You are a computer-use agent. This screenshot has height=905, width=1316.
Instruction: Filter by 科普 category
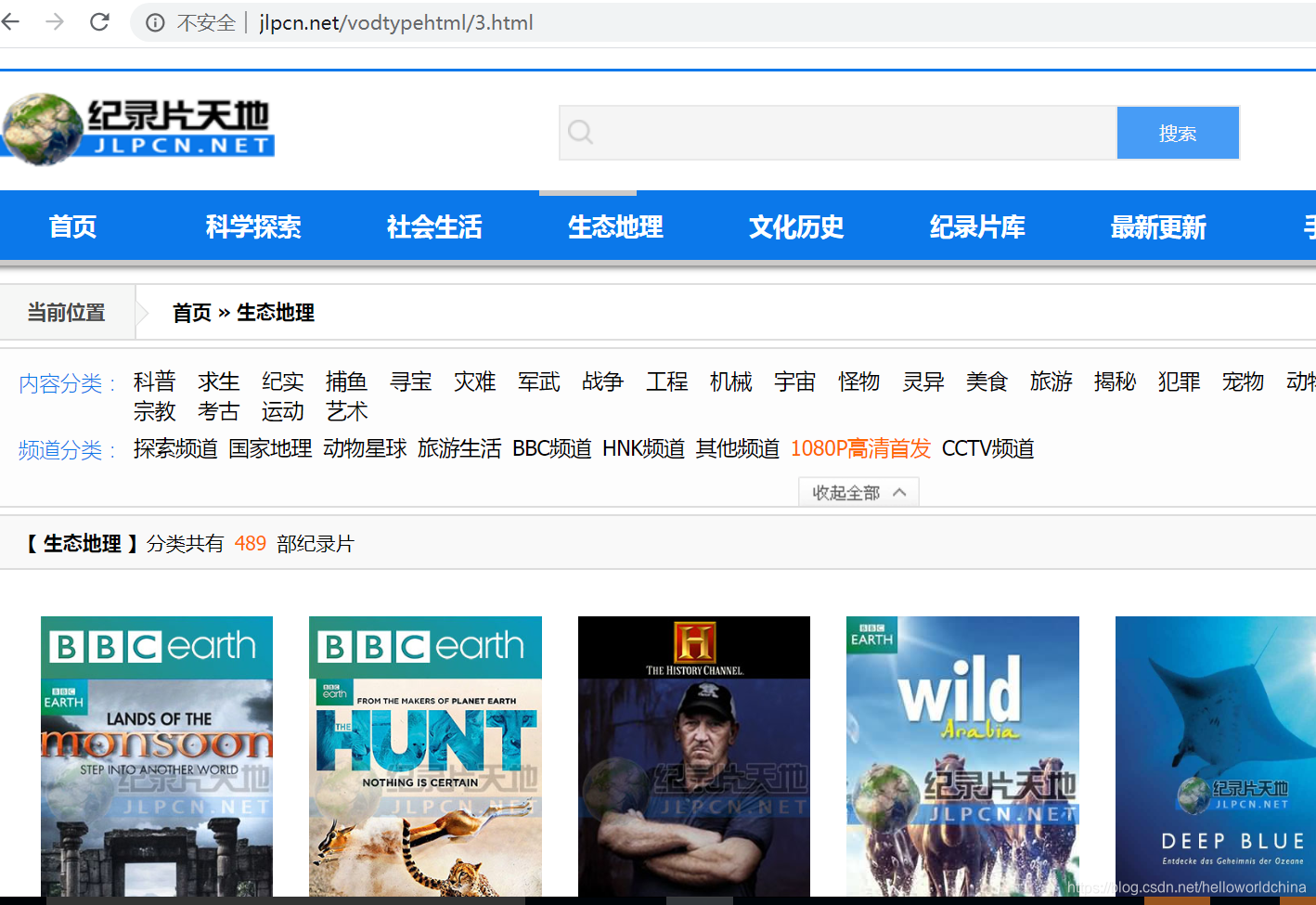154,381
